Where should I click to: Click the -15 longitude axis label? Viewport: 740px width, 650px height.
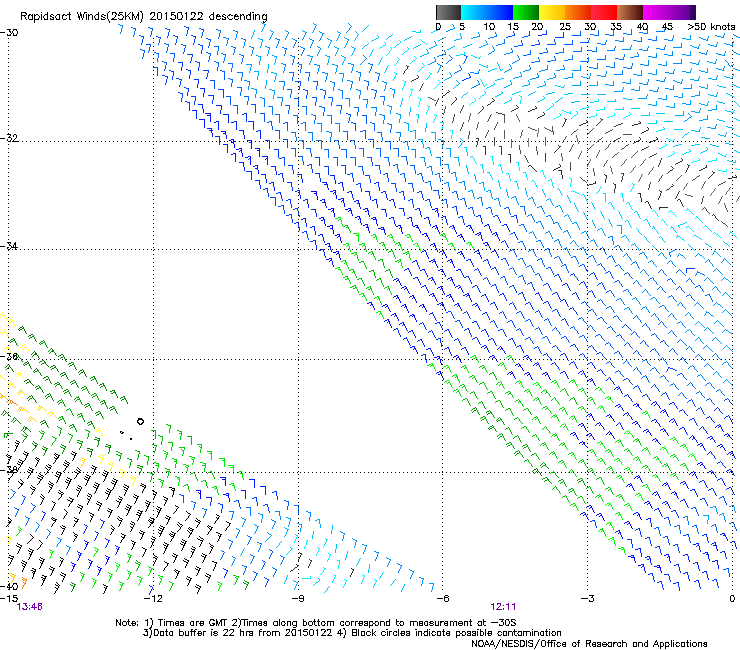pos(9,599)
